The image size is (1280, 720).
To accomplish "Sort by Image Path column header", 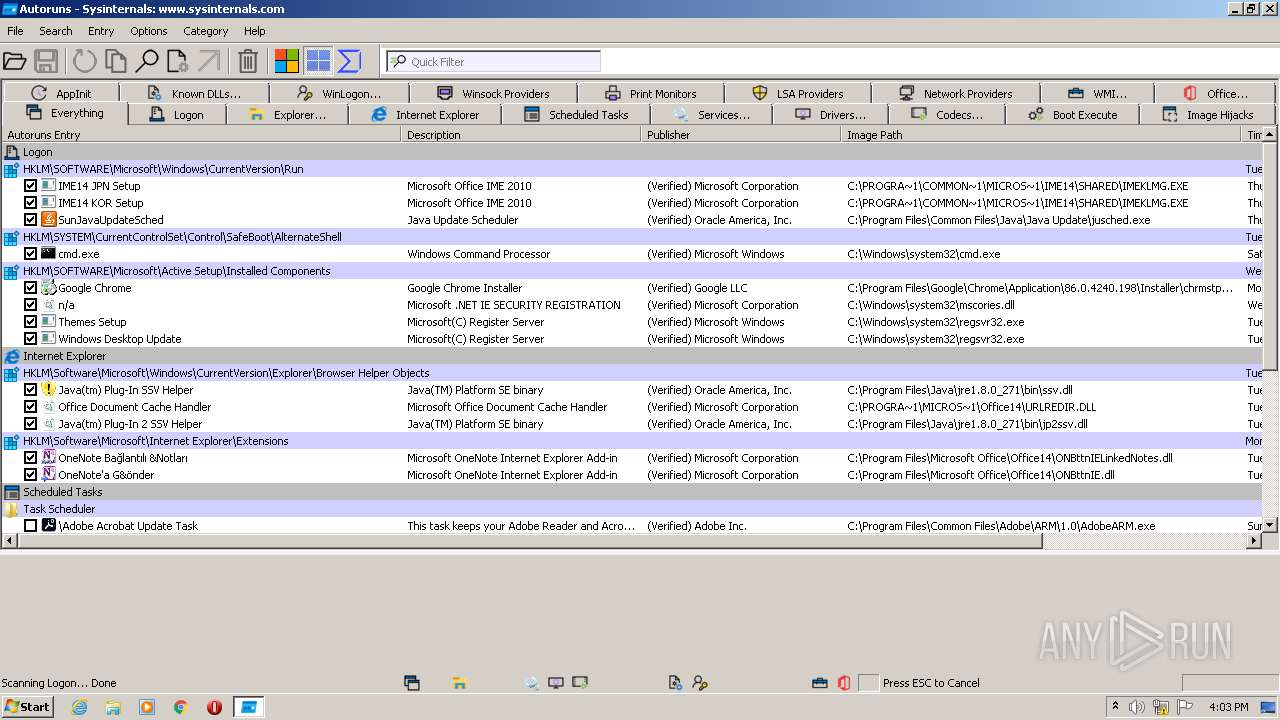I will [1041, 135].
